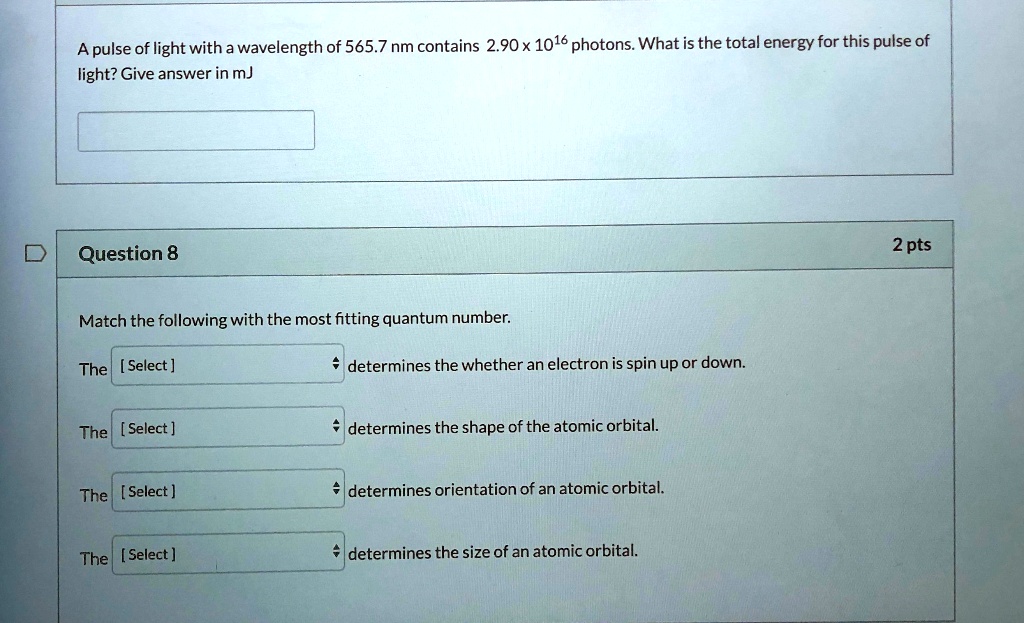
Task: Click the text about spin up or down
Action: click(x=546, y=364)
